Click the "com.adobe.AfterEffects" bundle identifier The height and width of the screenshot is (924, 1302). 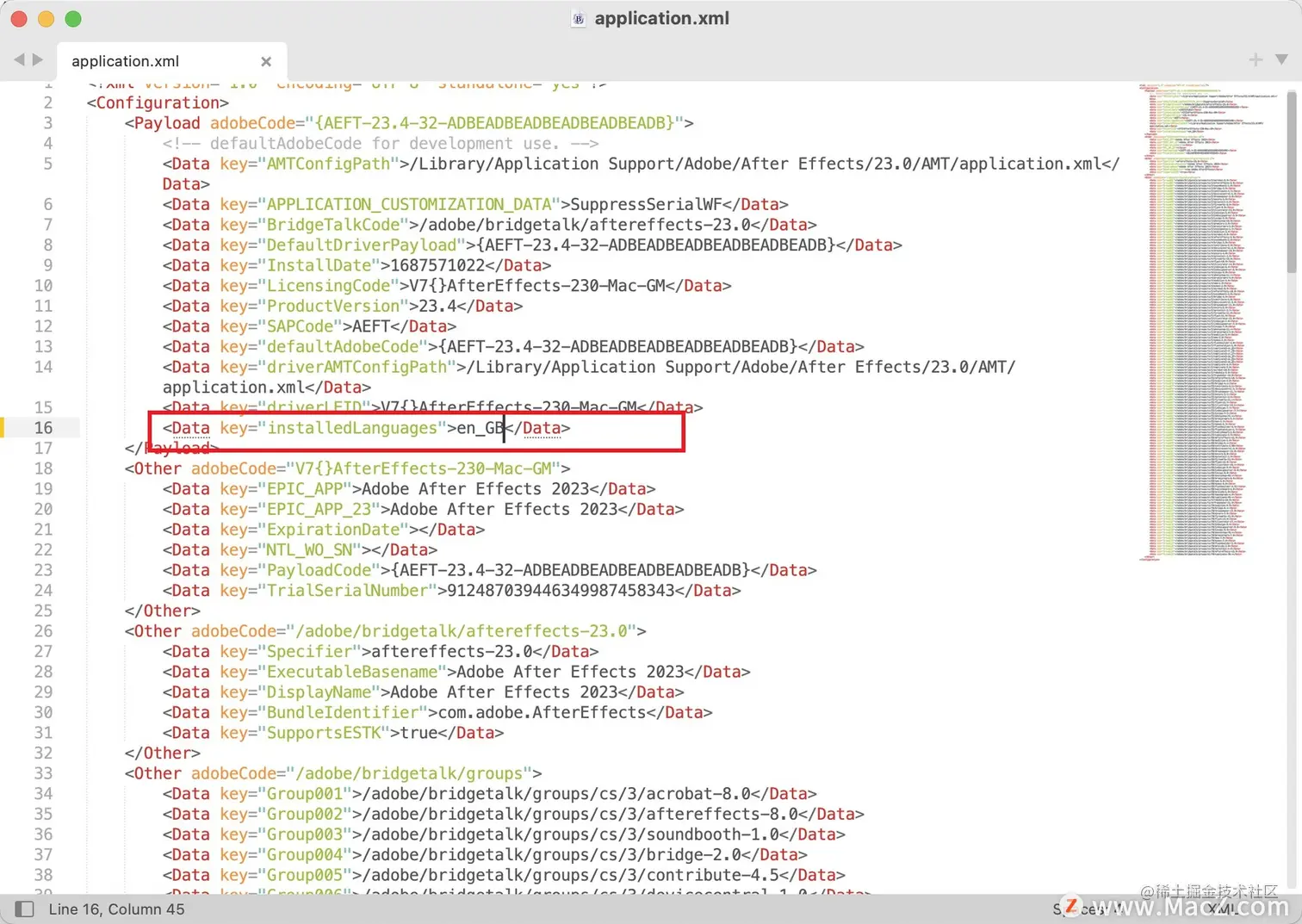pyautogui.click(x=542, y=713)
